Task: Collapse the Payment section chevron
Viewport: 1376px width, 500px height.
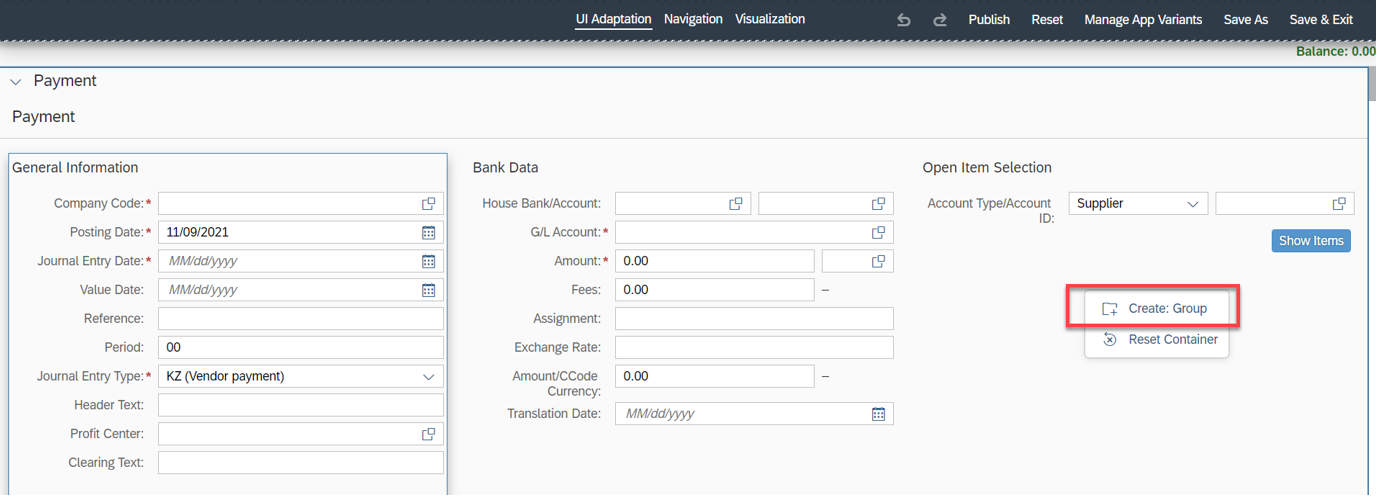Action: point(16,82)
